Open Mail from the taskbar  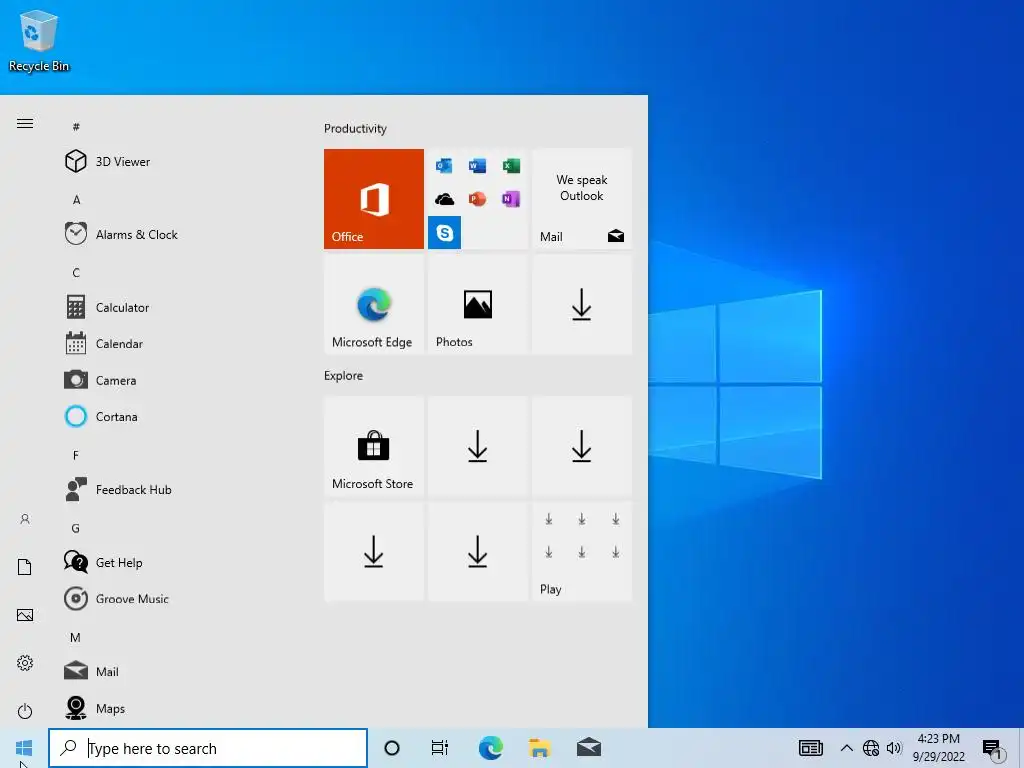pyautogui.click(x=589, y=748)
